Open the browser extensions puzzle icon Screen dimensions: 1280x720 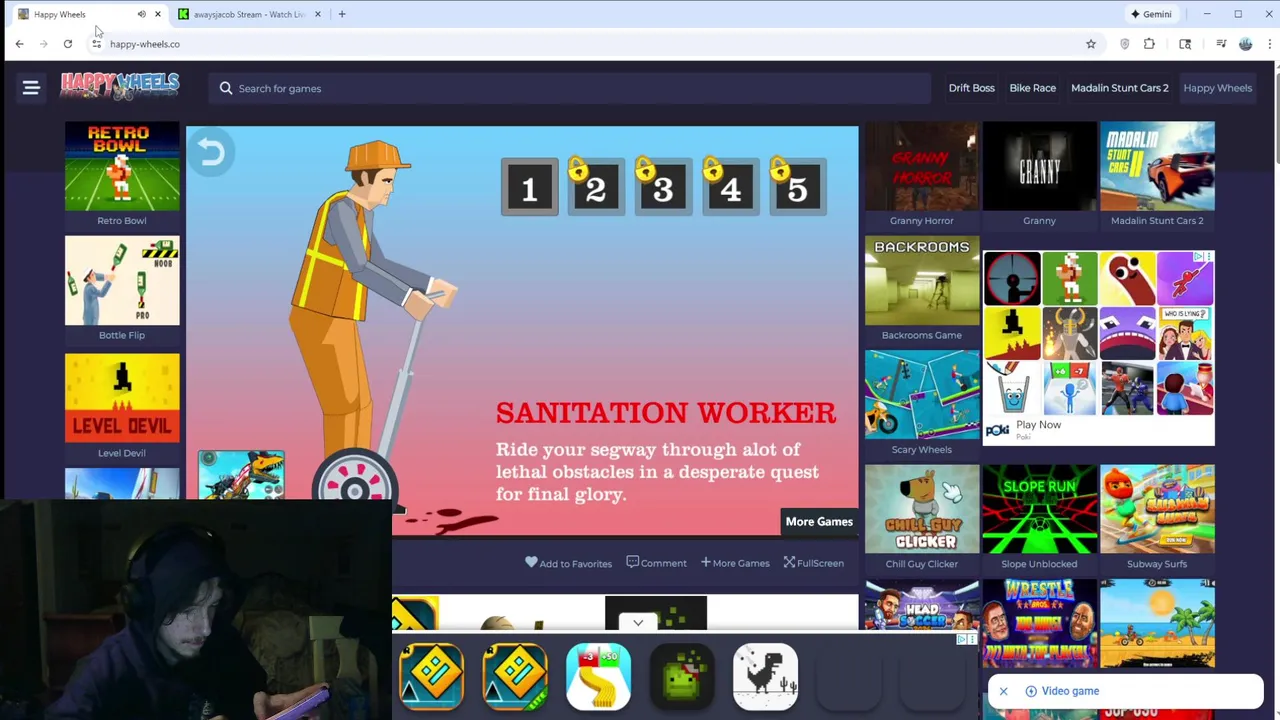point(1149,44)
